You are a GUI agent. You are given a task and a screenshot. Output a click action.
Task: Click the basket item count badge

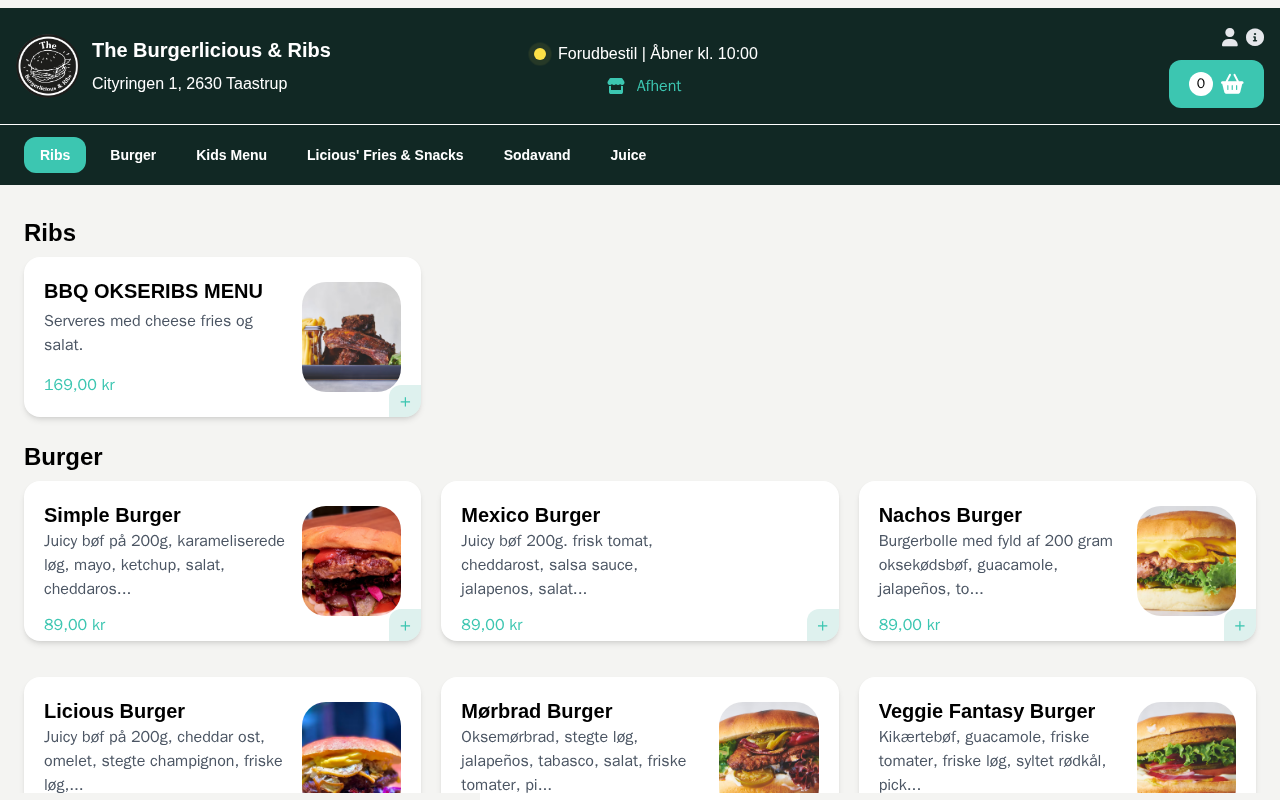pos(1201,84)
